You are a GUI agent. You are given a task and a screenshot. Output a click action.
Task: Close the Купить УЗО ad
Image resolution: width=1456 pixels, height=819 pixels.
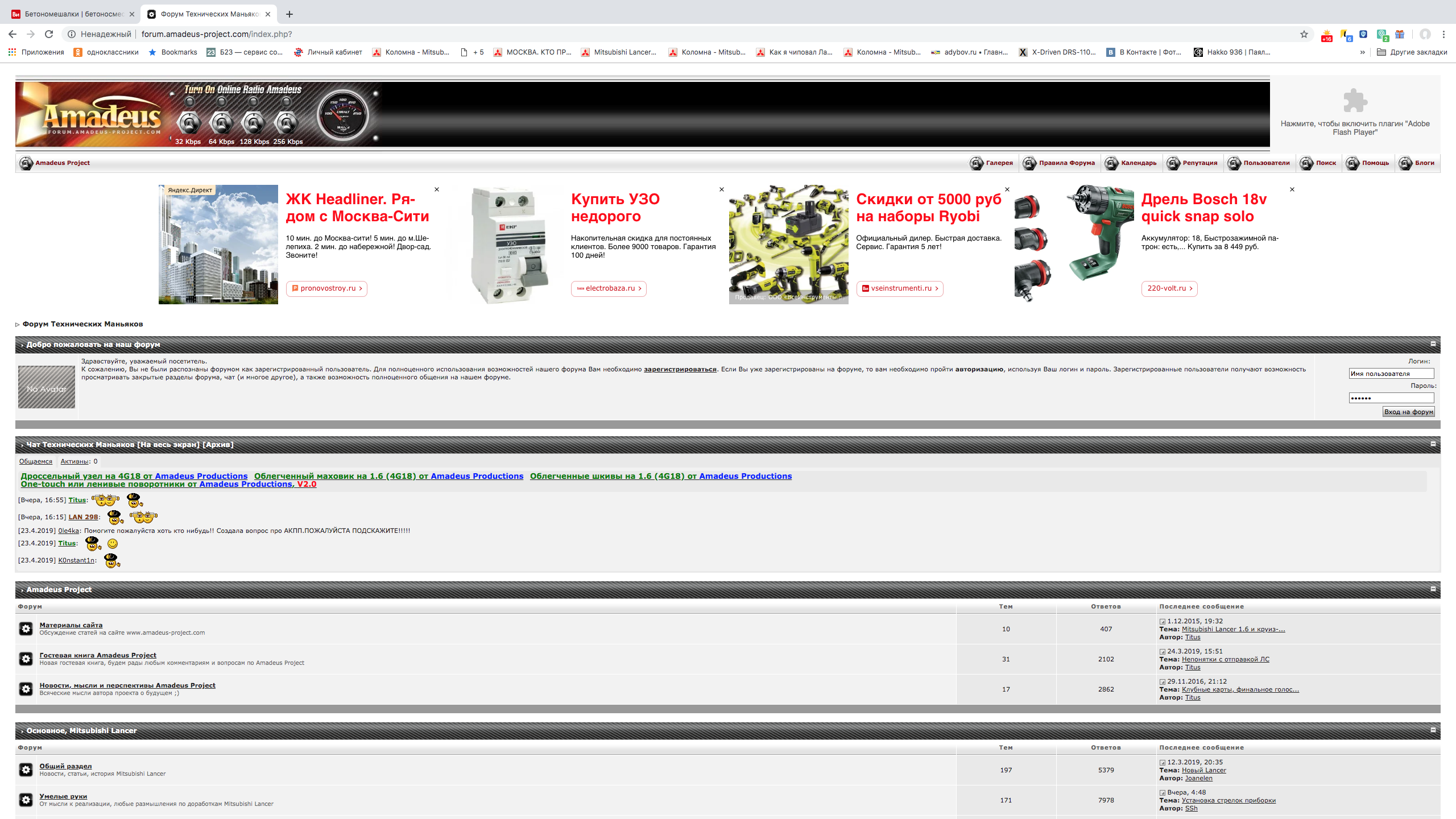pyautogui.click(x=722, y=189)
